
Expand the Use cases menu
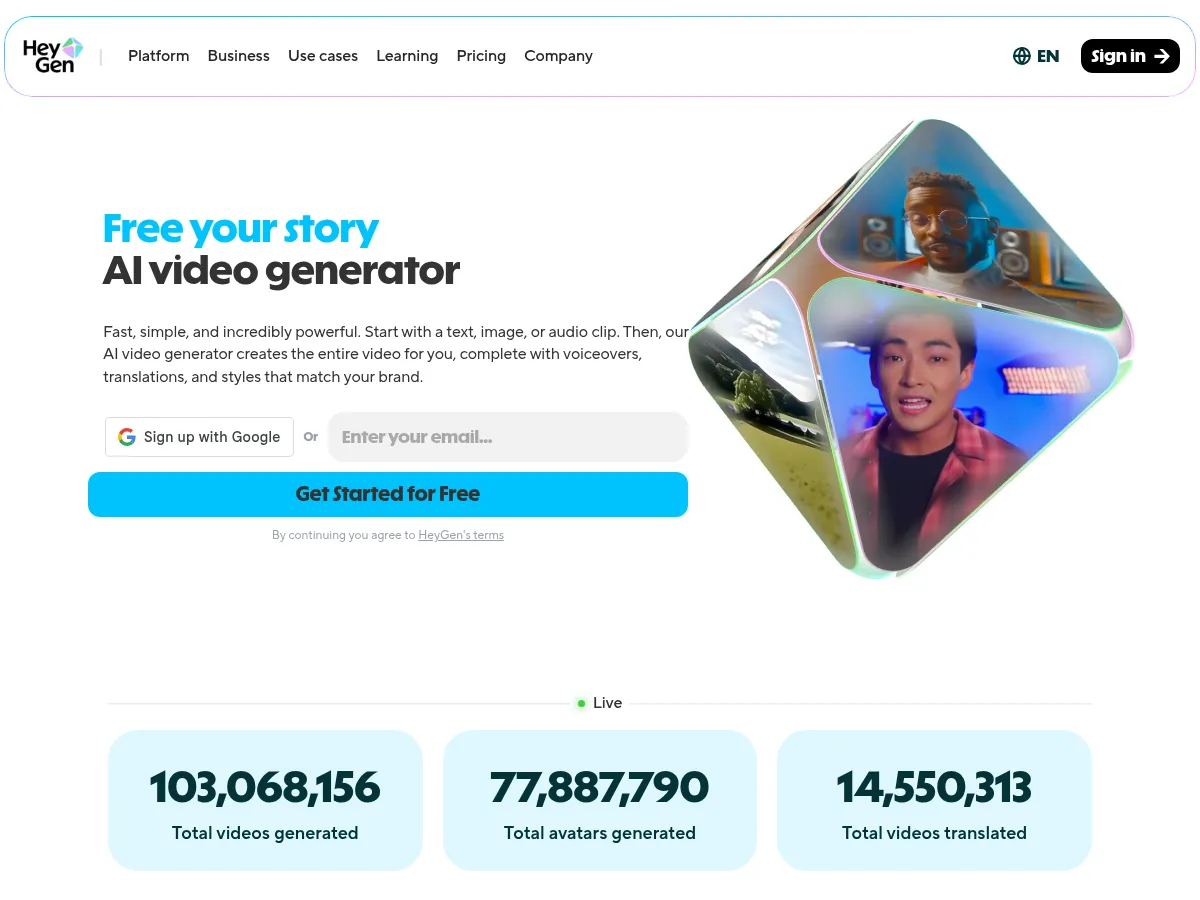[323, 56]
